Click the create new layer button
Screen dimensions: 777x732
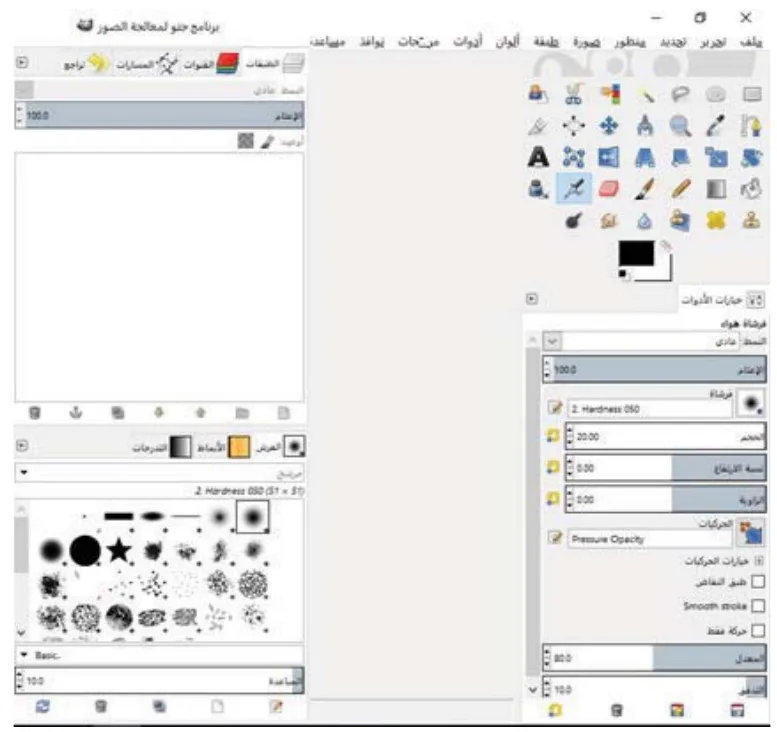pos(283,413)
